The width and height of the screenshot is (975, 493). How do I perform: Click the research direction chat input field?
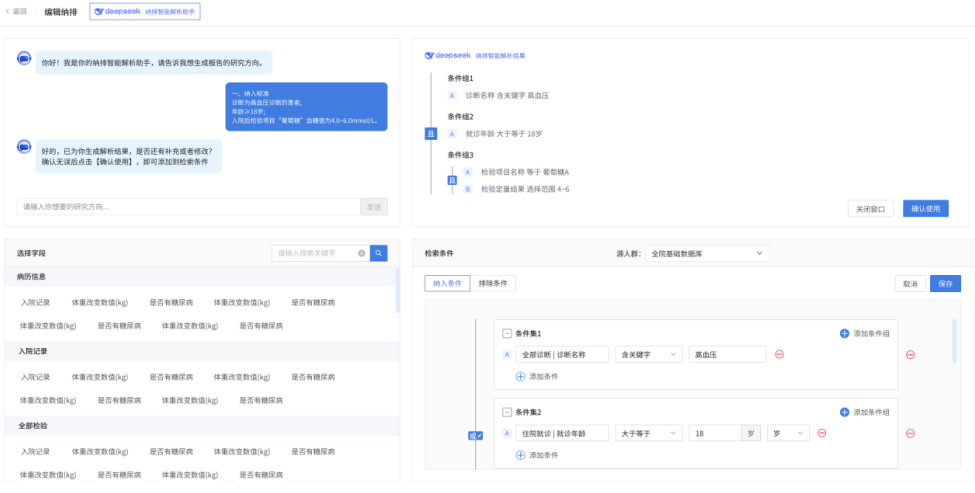[x=188, y=207]
